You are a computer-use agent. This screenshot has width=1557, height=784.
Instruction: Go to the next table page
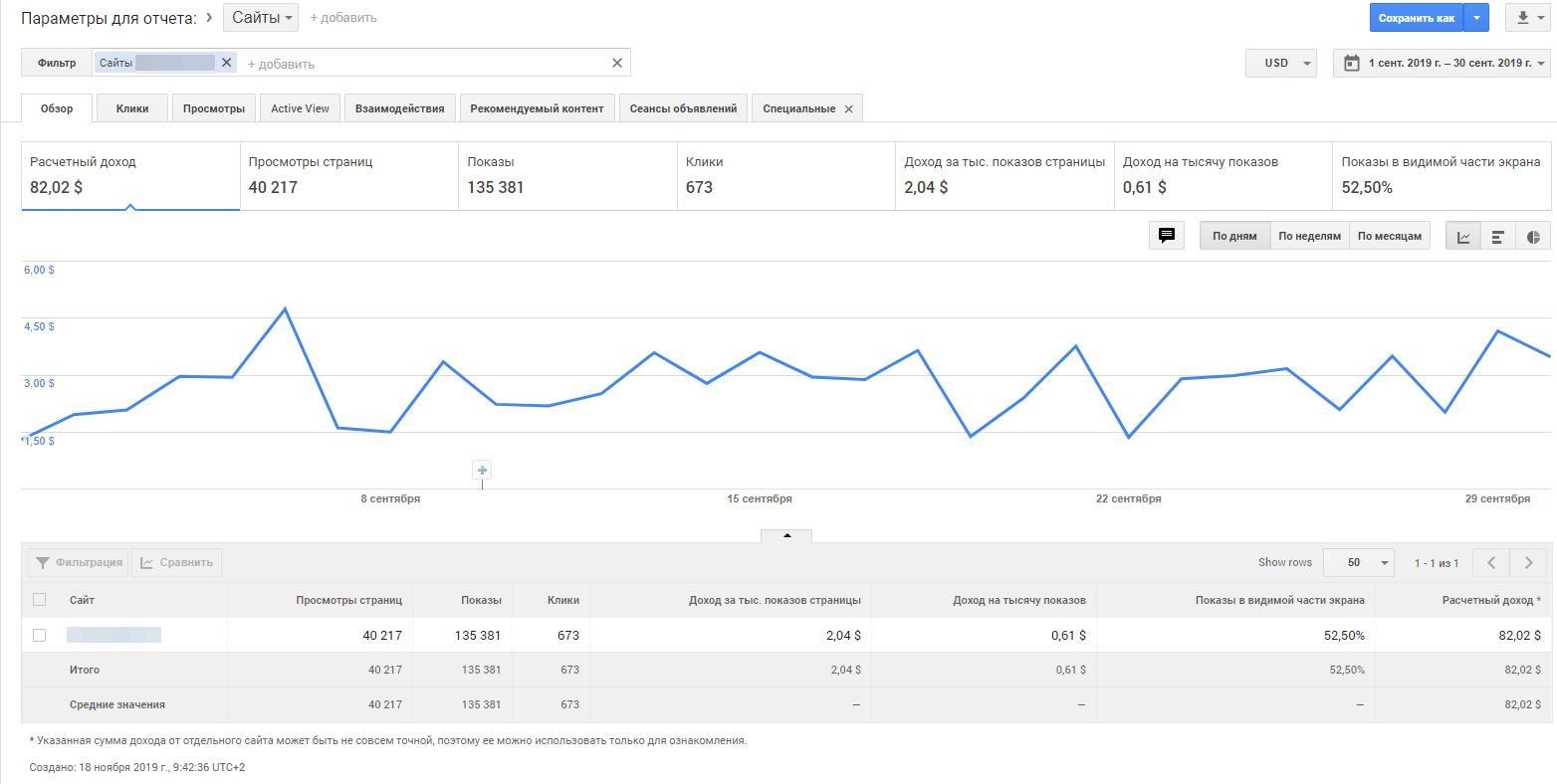pos(1529,562)
